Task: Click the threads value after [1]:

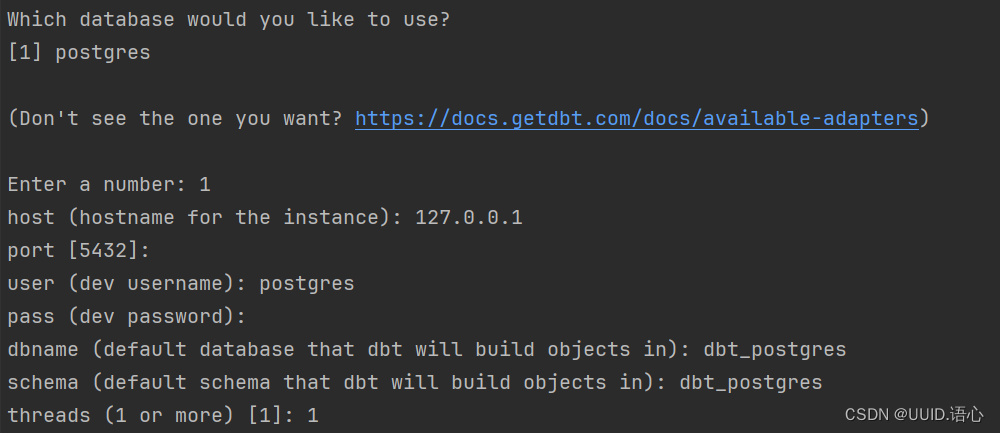Action: click(312, 416)
